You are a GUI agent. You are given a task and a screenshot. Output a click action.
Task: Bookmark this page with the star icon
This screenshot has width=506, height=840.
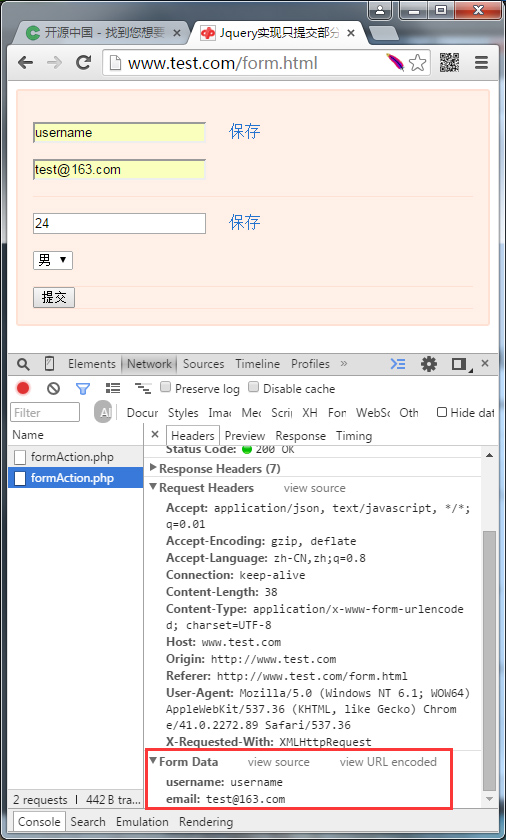point(417,63)
